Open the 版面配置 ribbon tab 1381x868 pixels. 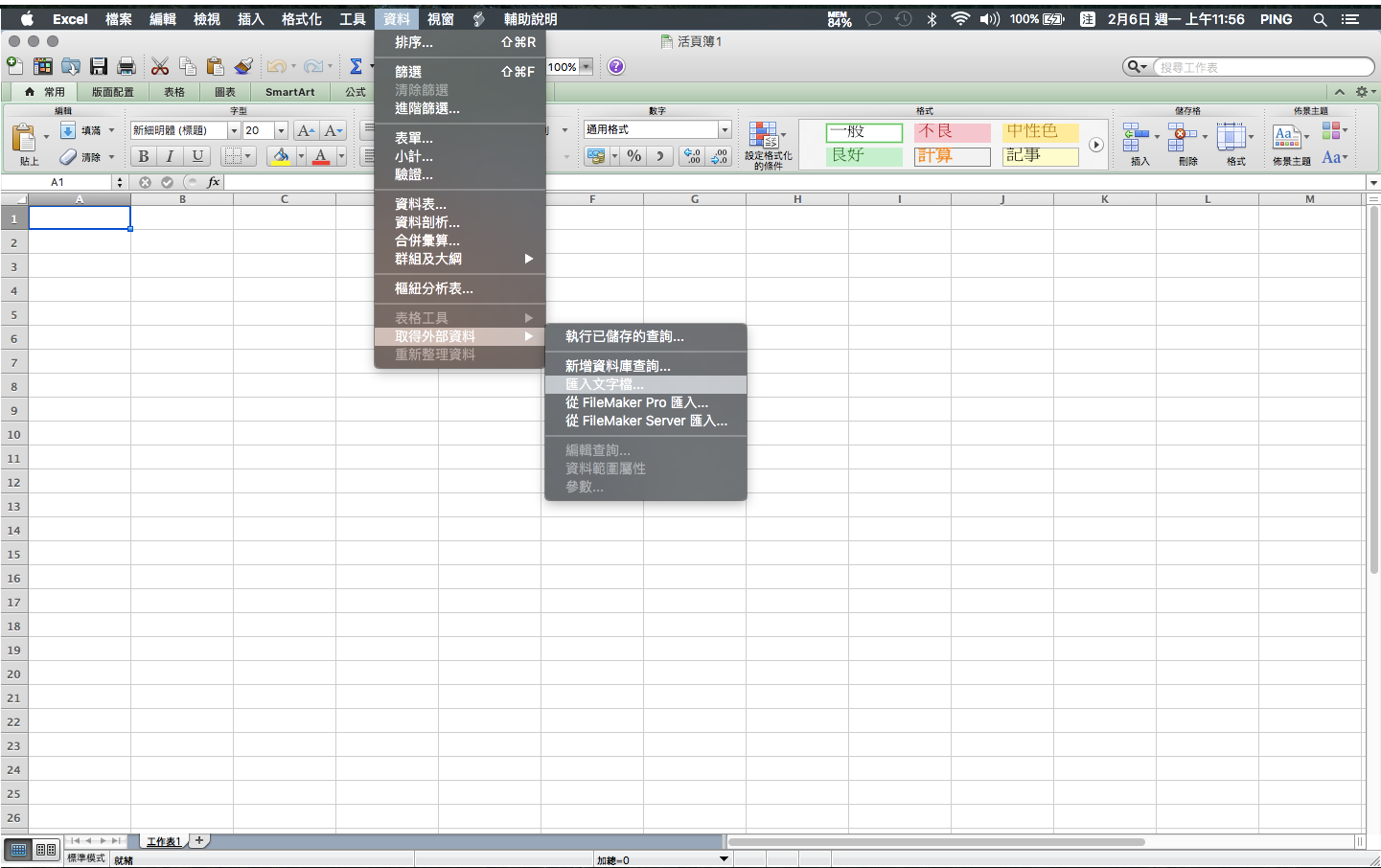tap(113, 92)
